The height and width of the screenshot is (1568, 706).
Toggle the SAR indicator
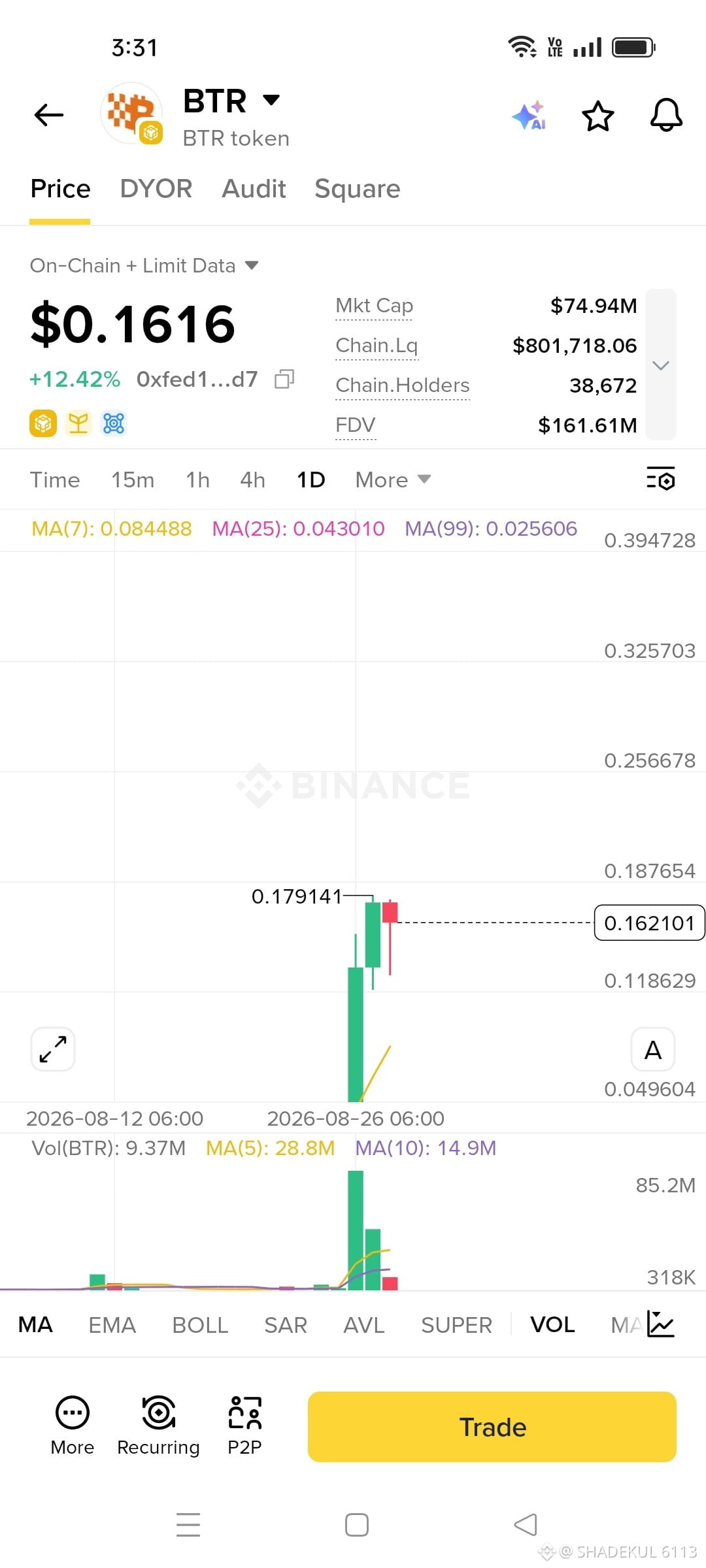tap(285, 1325)
